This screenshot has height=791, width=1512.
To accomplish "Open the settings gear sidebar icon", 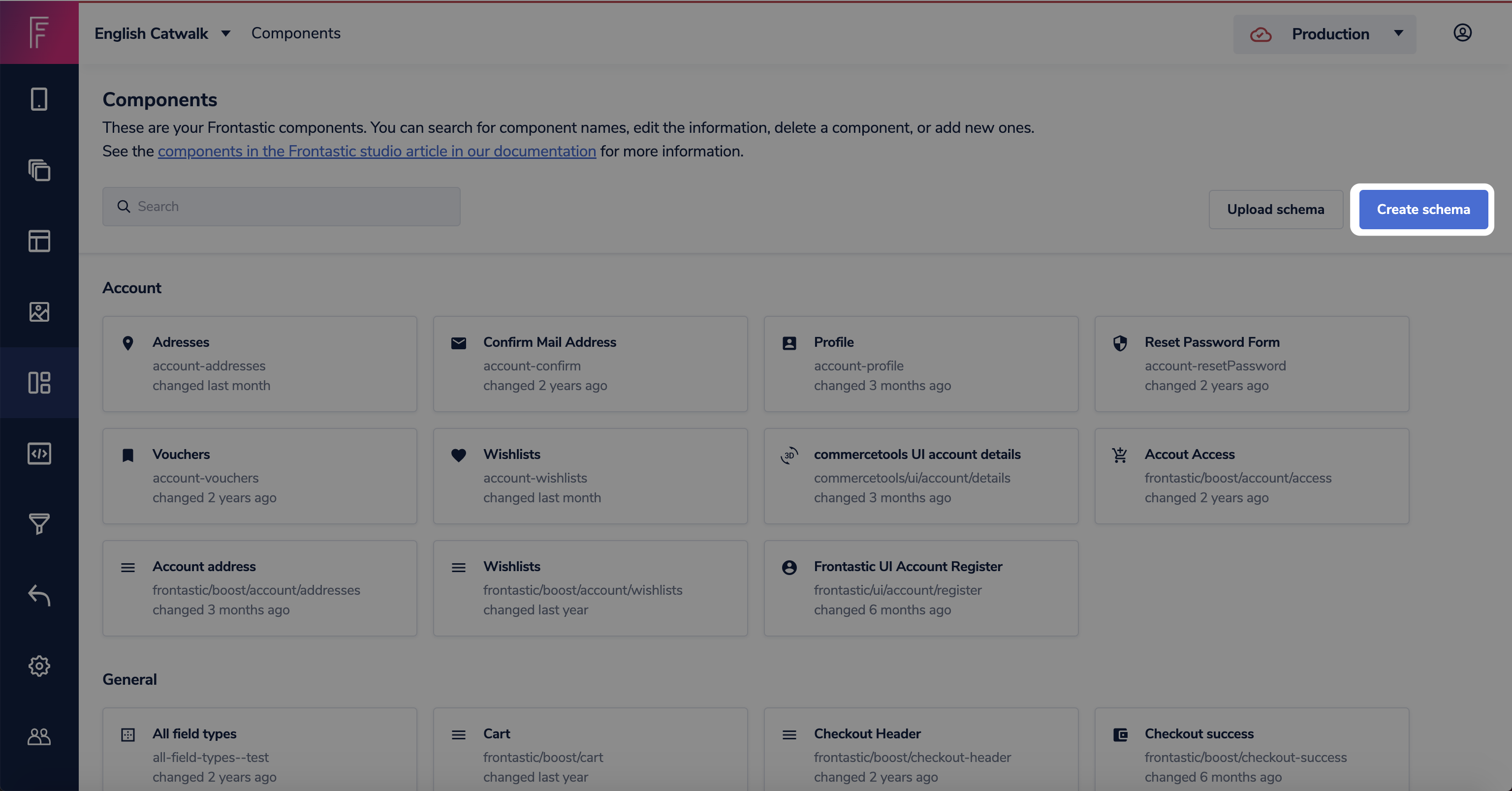I will pos(39,666).
